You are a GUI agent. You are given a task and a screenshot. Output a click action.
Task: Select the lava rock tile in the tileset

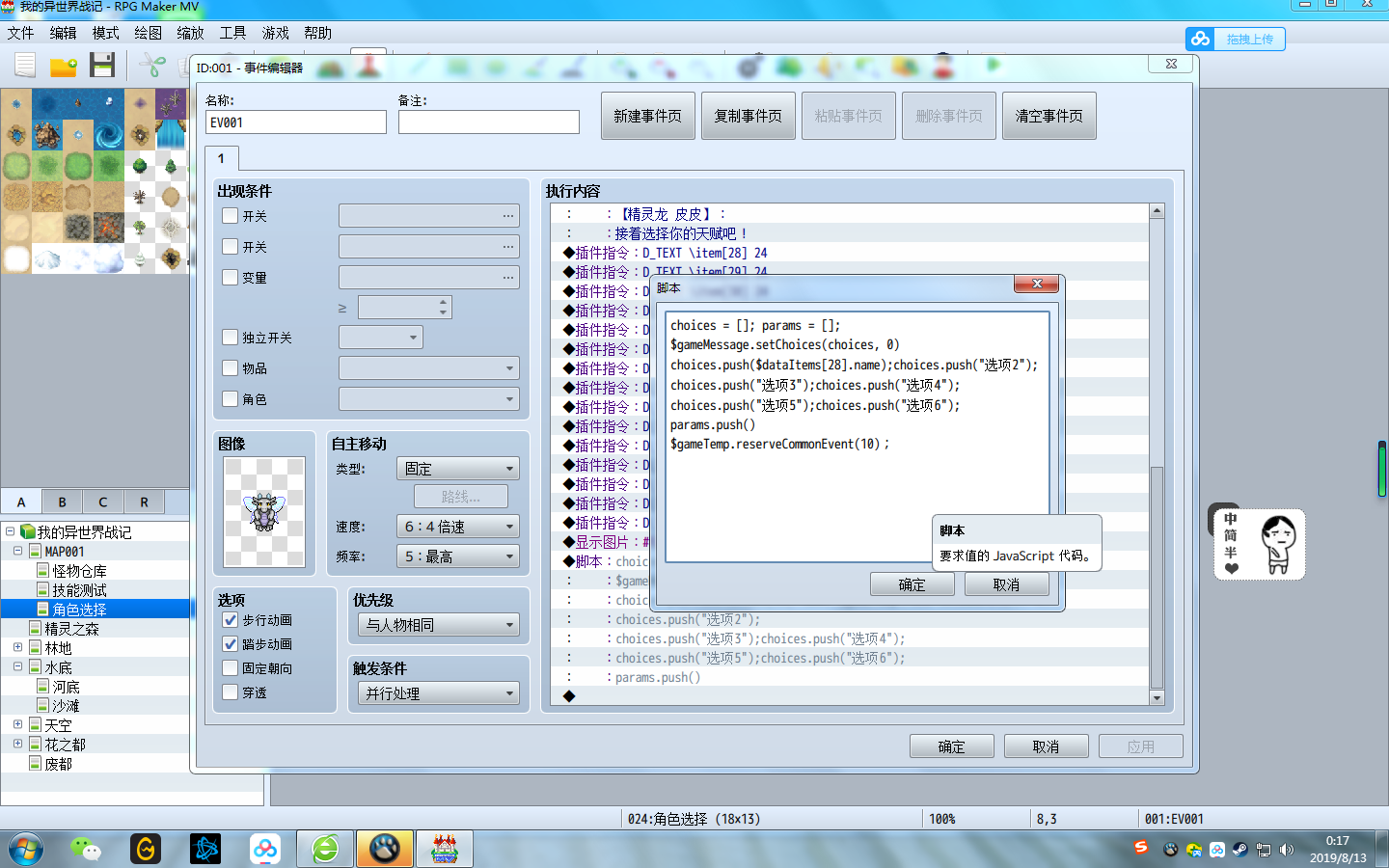point(108,227)
